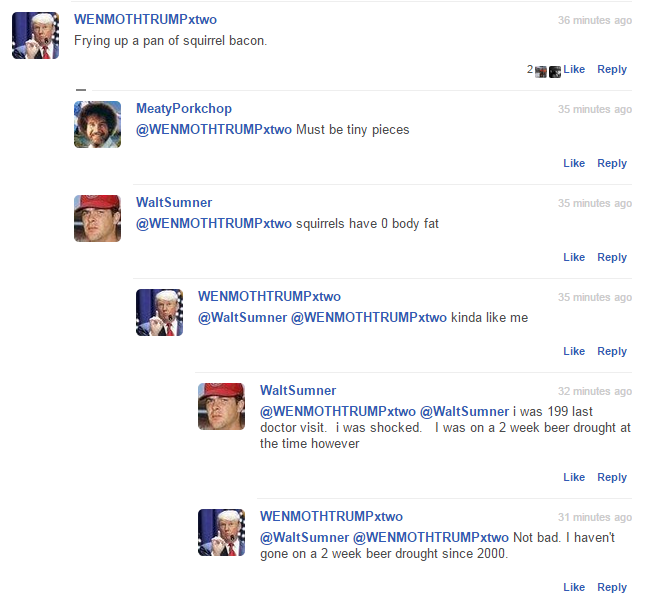Screen dimensions: 656x605
Task: Click WENMOTHTRUMPxtwo's avatar on the squirrel bacon comment
Action: tap(35, 36)
